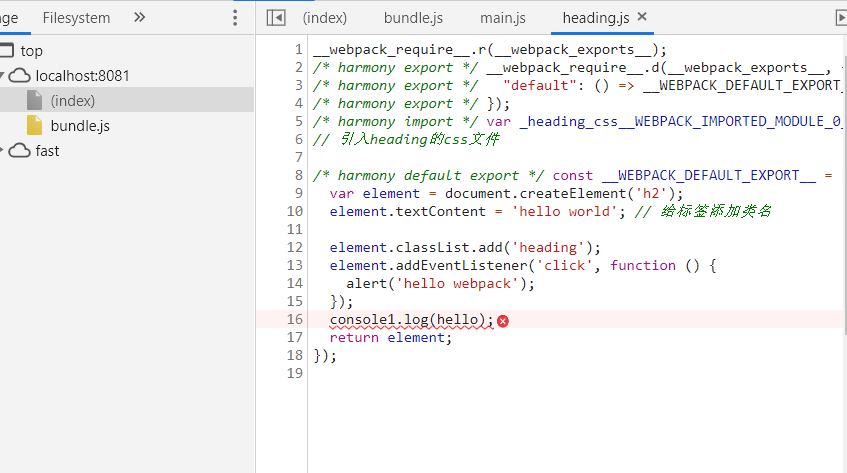Click 'hello webpack' string in alert call
This screenshot has width=847, height=473.
[457, 283]
